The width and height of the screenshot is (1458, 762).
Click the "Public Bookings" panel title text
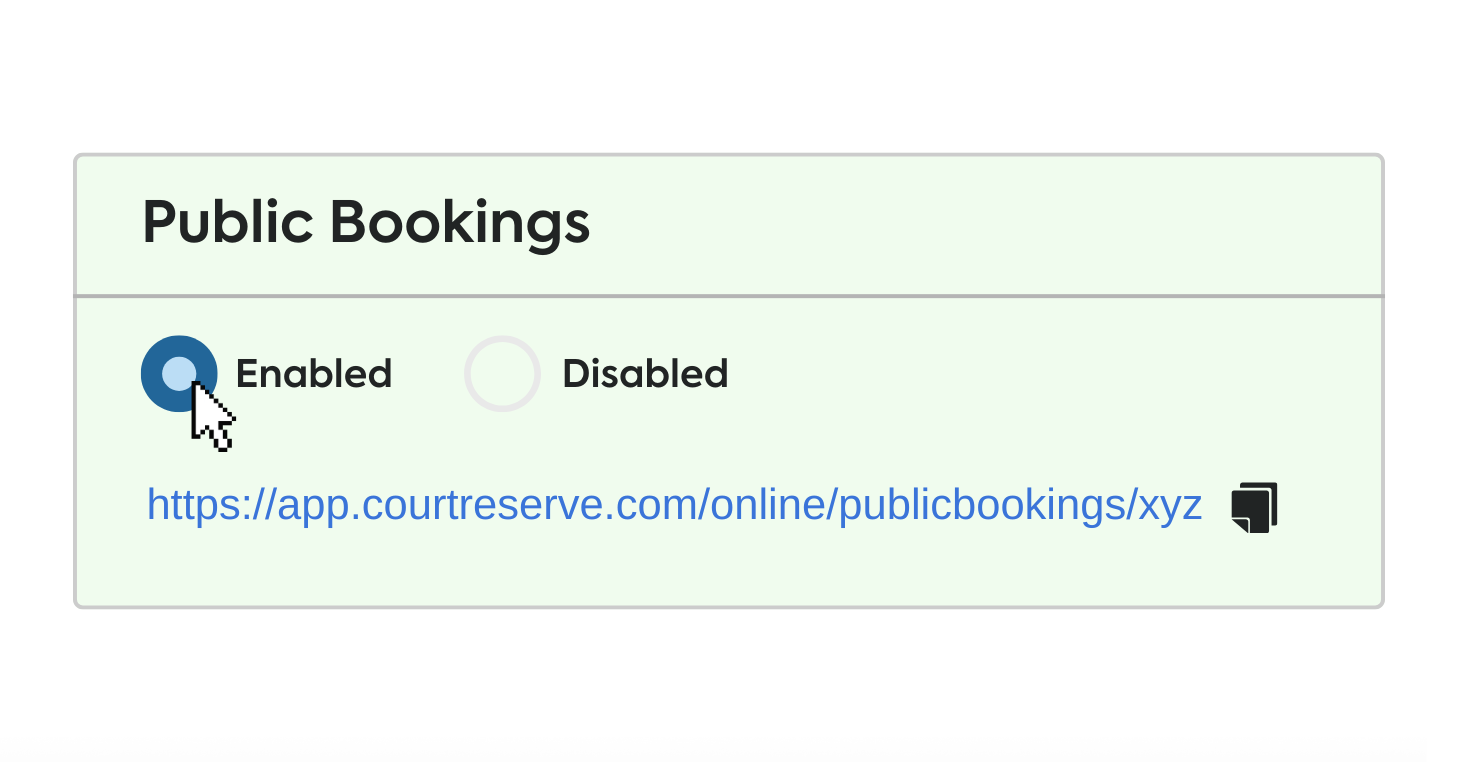(366, 222)
